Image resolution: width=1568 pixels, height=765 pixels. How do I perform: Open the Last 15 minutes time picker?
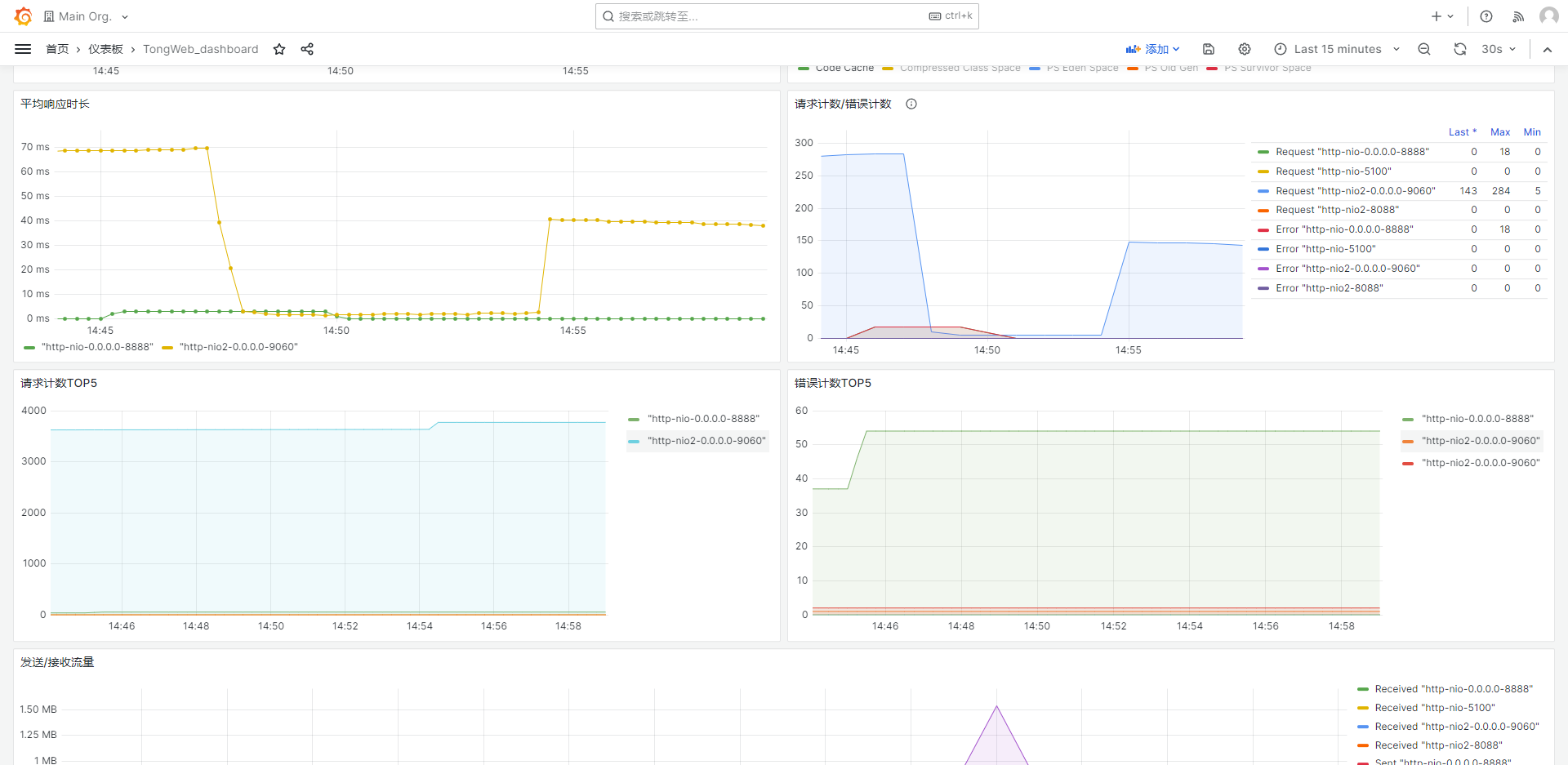click(x=1337, y=49)
